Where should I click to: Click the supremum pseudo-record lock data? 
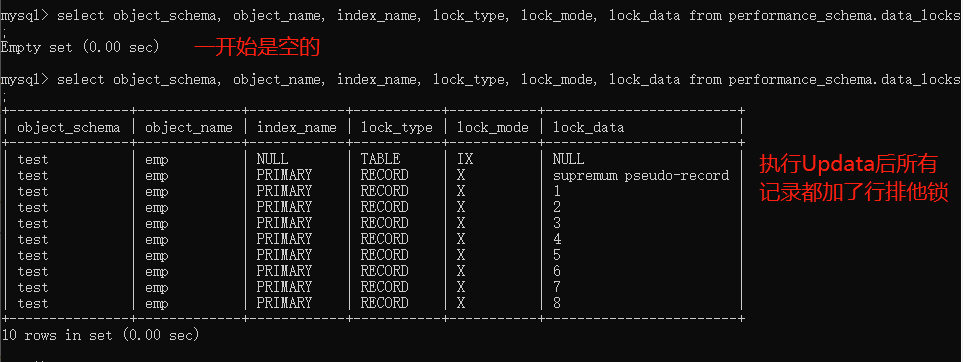pos(641,176)
